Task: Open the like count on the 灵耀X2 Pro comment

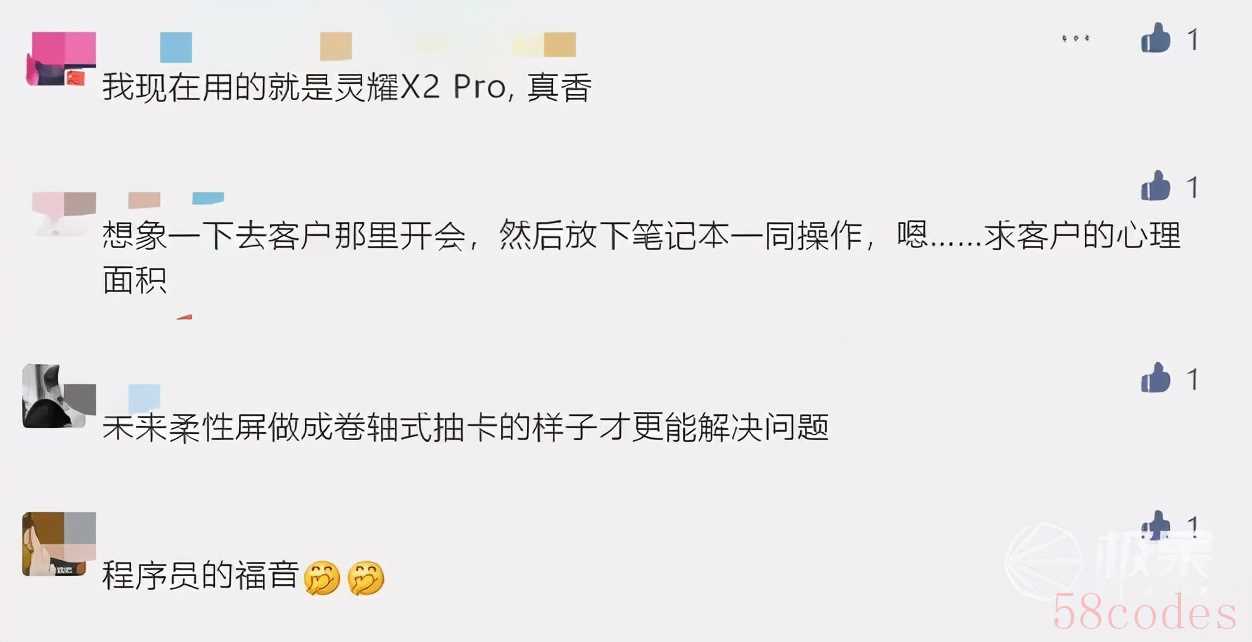Action: point(1192,40)
